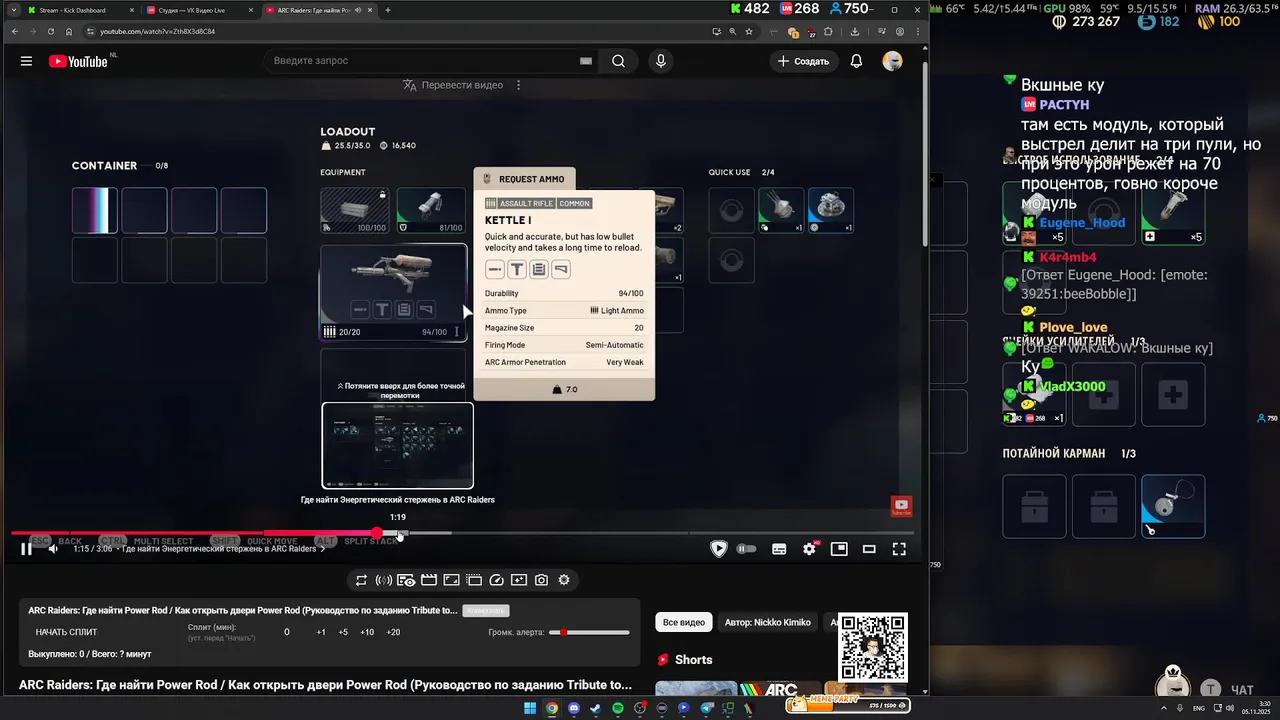The height and width of the screenshot is (720, 1280).
Task: Open Steam from the taskbar
Action: pos(596,708)
